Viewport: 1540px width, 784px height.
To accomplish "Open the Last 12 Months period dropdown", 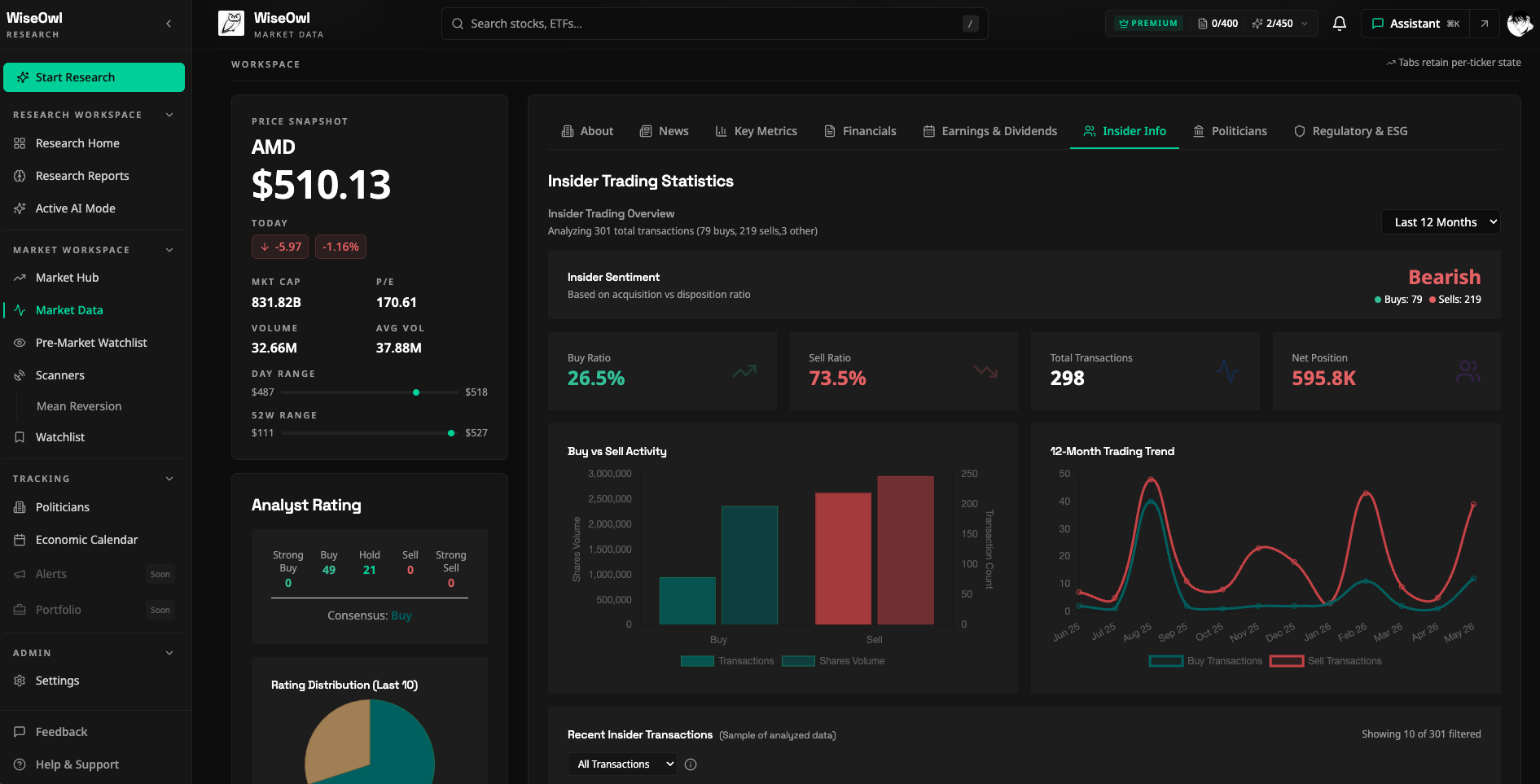I will [1441, 222].
